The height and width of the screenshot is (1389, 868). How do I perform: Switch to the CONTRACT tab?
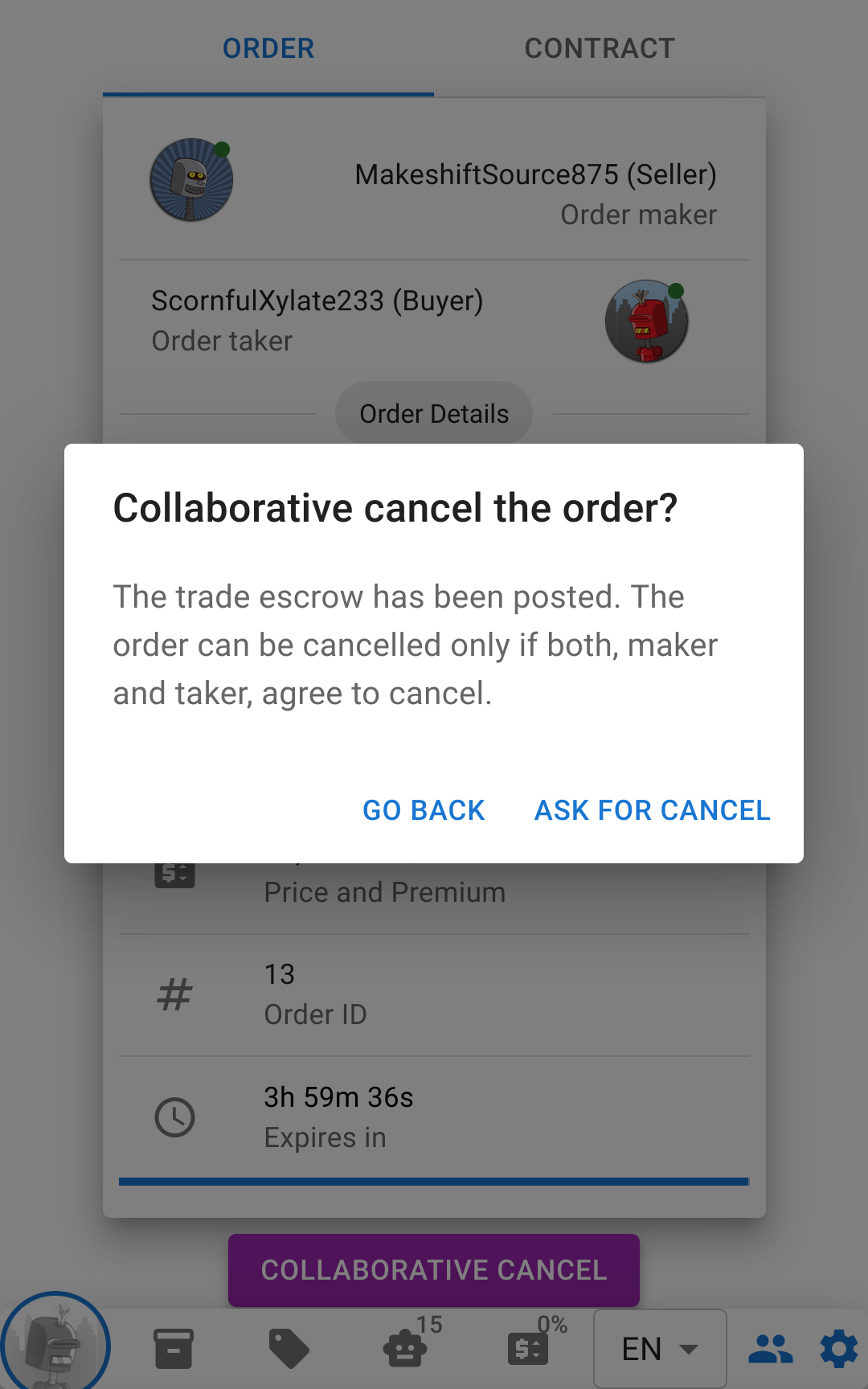(x=600, y=48)
